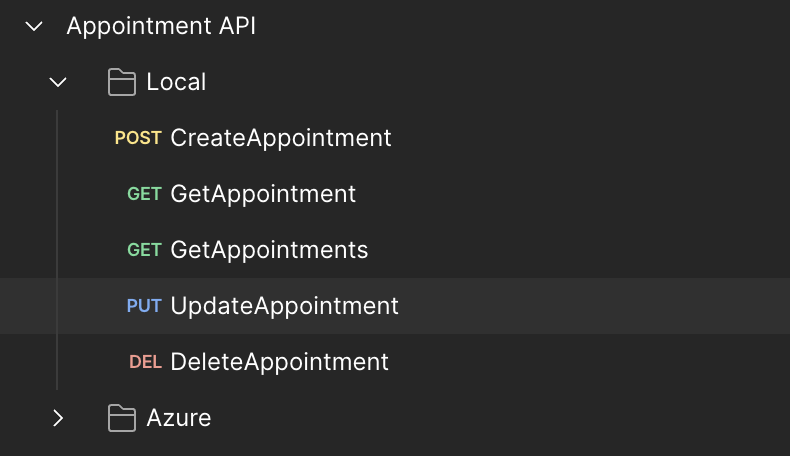Image resolution: width=790 pixels, height=456 pixels.
Task: Click empty space in highlighted UpdateAppointment row
Action: click(595, 306)
